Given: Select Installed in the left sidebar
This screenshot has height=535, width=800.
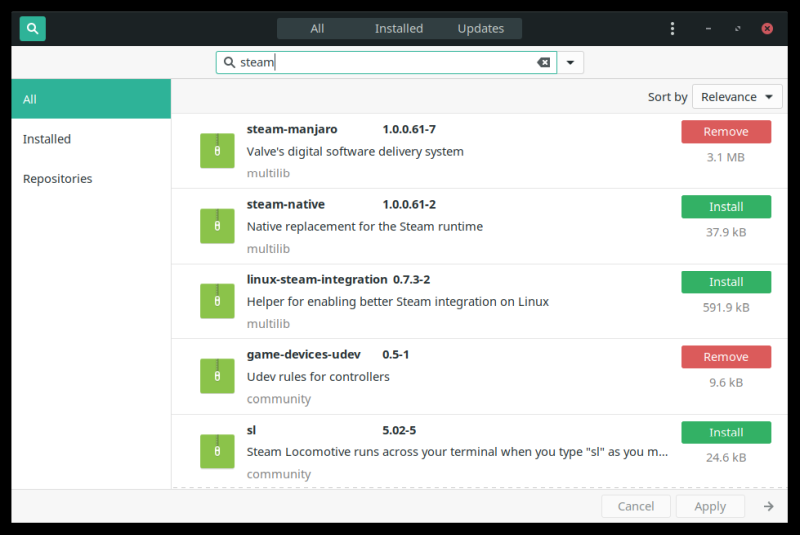Looking at the screenshot, I should pyautogui.click(x=47, y=139).
